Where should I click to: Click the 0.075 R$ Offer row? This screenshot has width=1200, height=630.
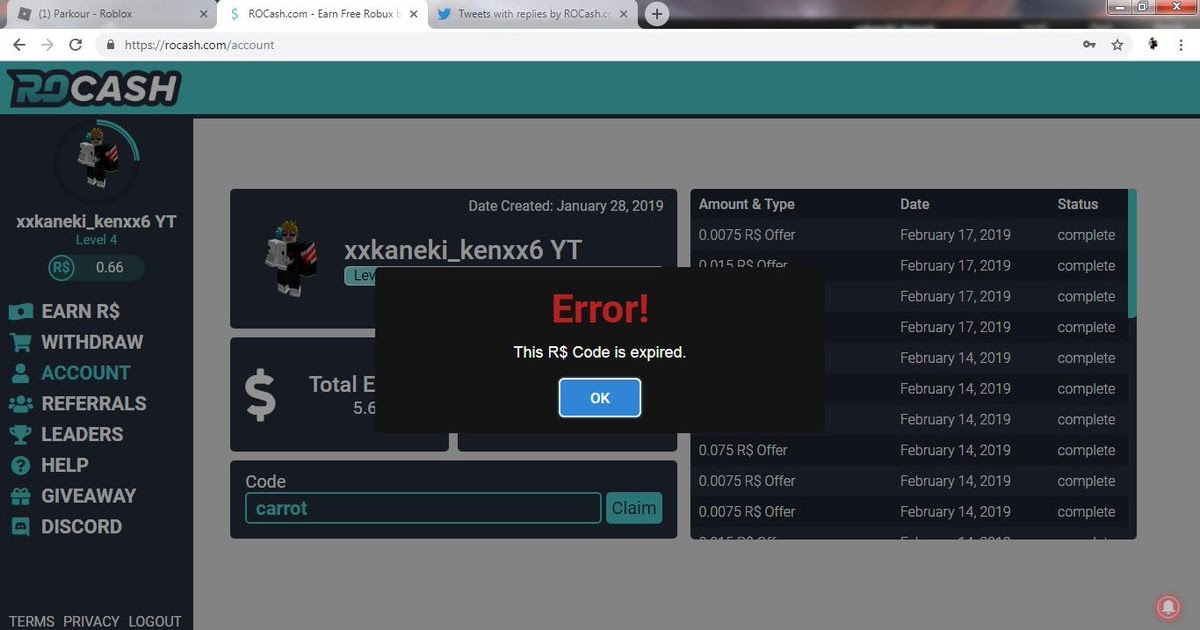[x=909, y=450]
